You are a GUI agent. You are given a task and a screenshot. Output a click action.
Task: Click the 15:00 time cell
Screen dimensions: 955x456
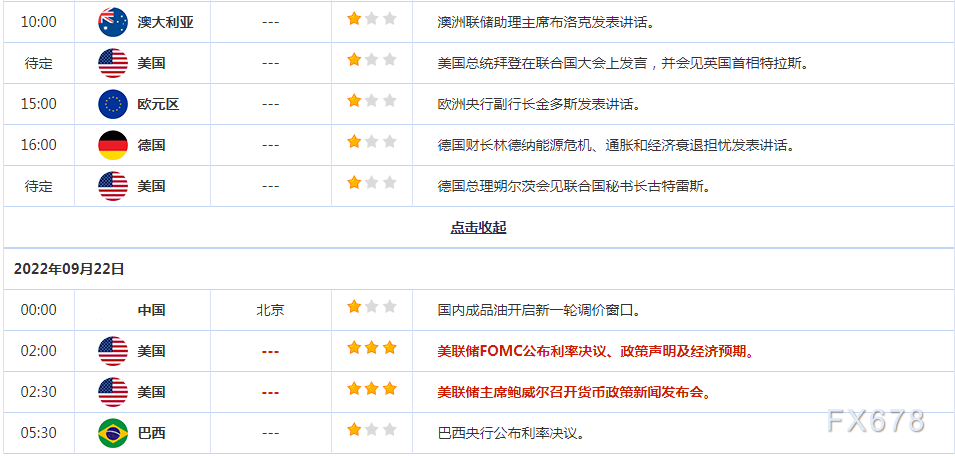(38, 104)
